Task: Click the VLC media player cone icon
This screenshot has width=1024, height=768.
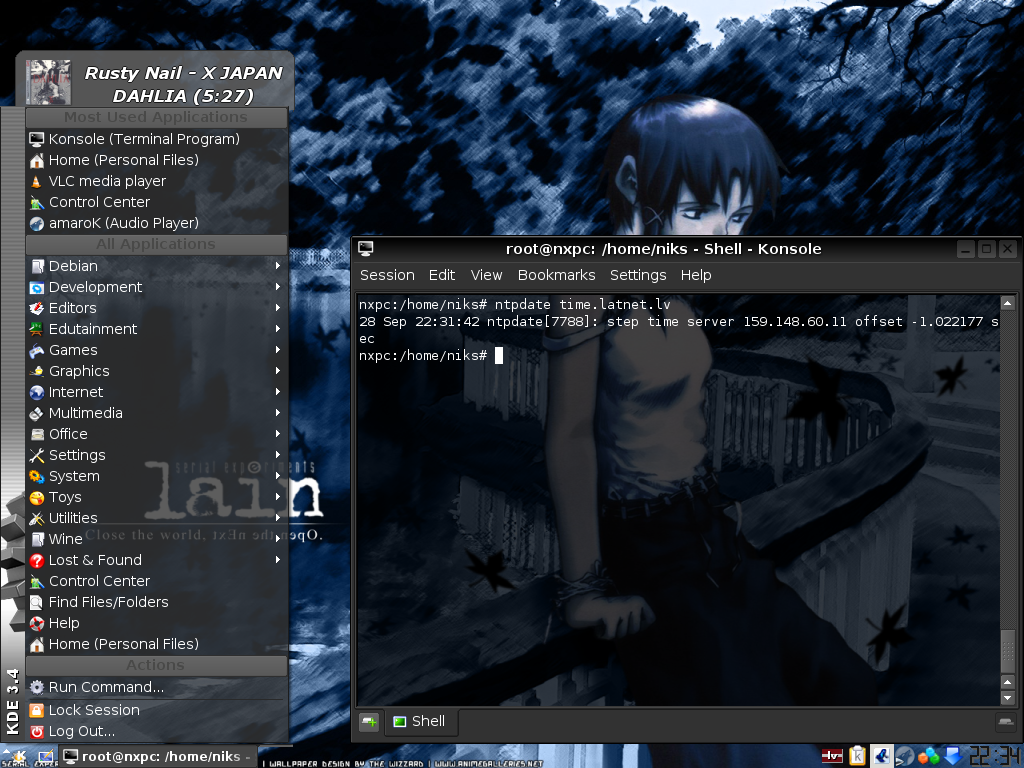Action: (37, 182)
